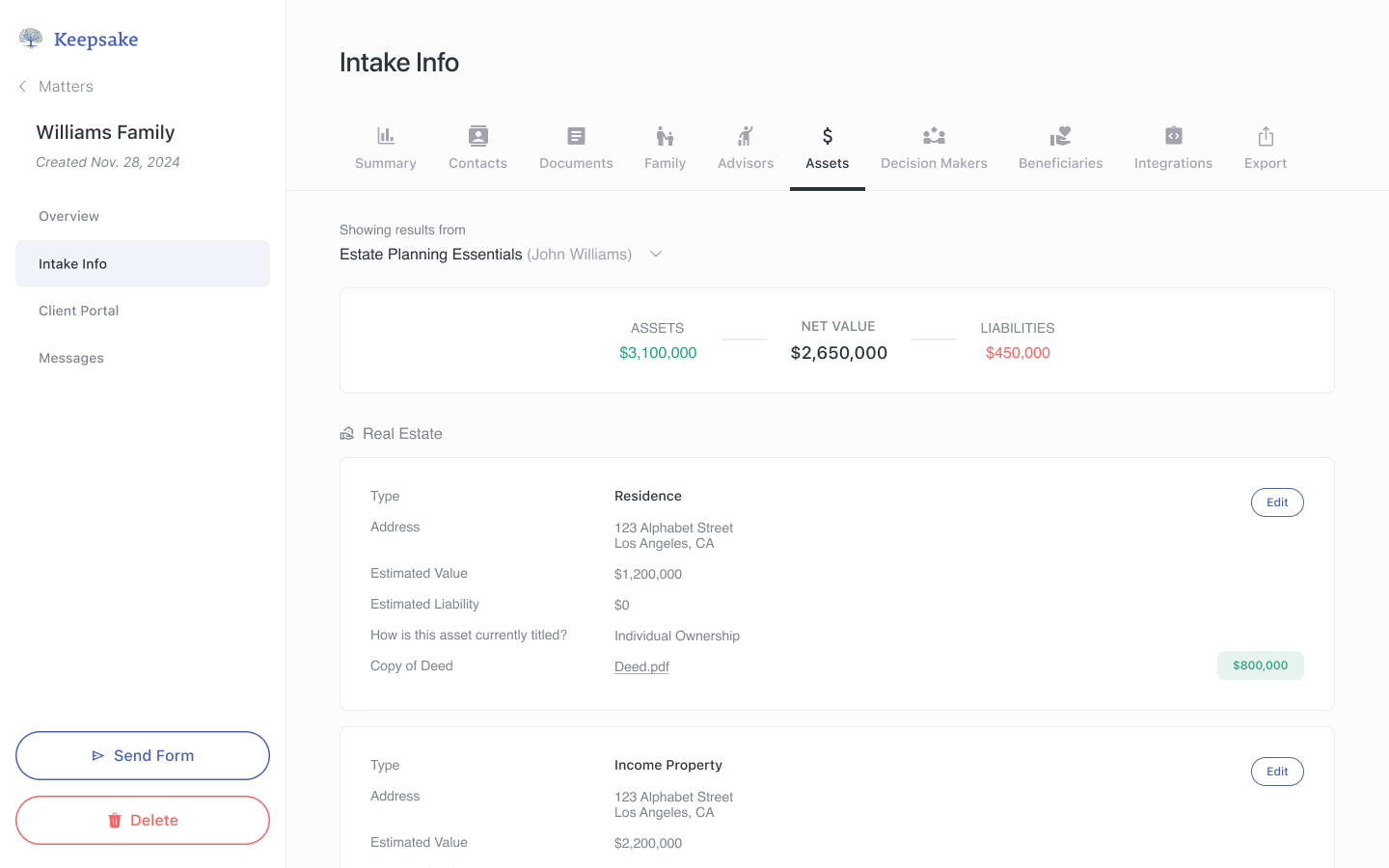This screenshot has width=1389, height=868.
Task: Edit the Residence real estate entry
Action: point(1276,502)
